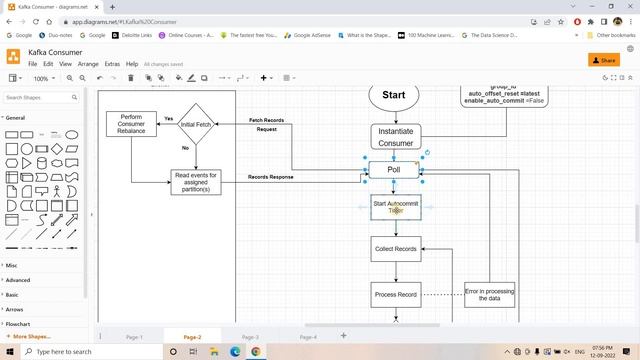
Task: Open the Help menu
Action: (x=132, y=64)
